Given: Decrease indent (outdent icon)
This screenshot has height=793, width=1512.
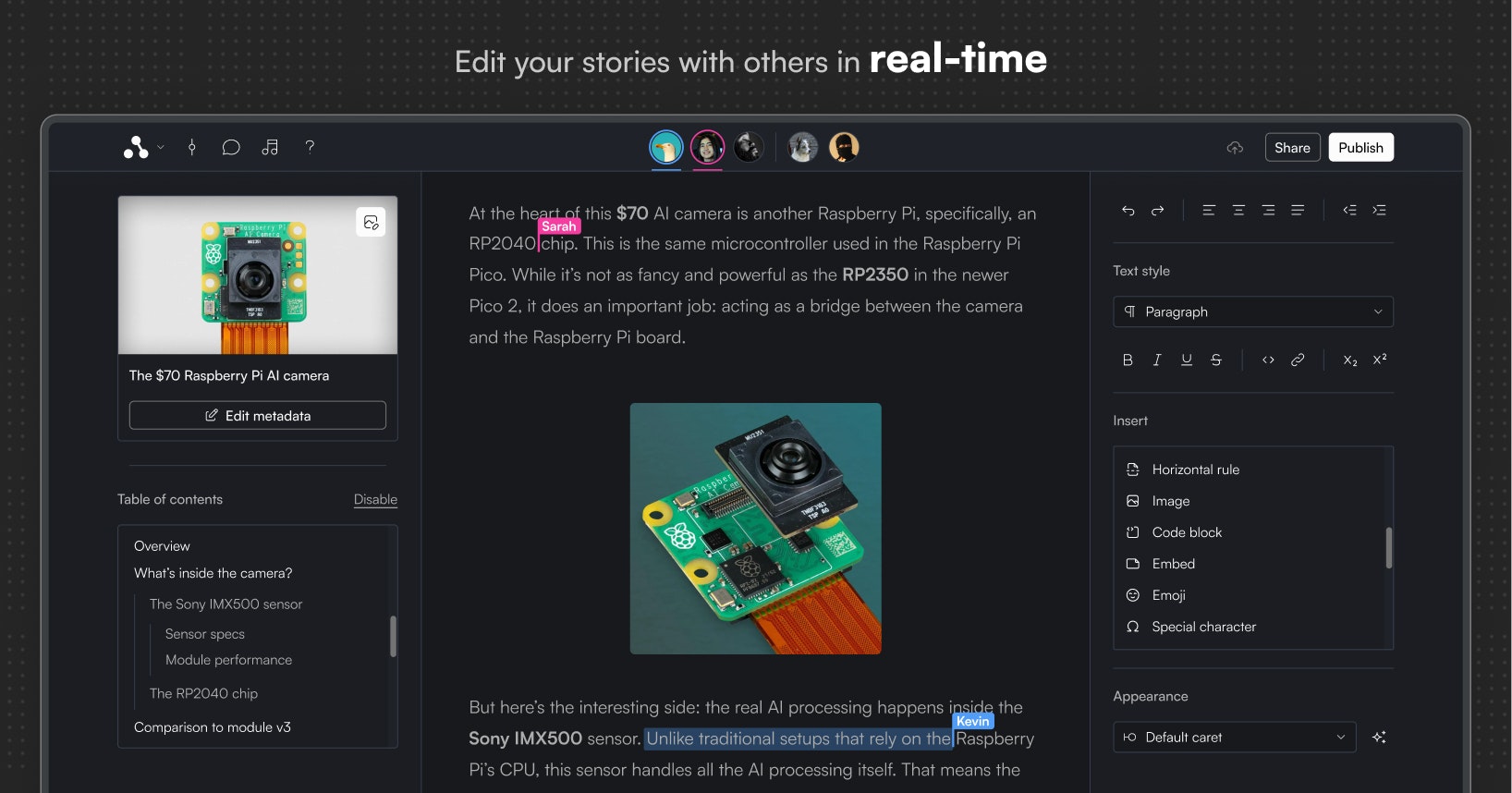Looking at the screenshot, I should [x=1349, y=211].
